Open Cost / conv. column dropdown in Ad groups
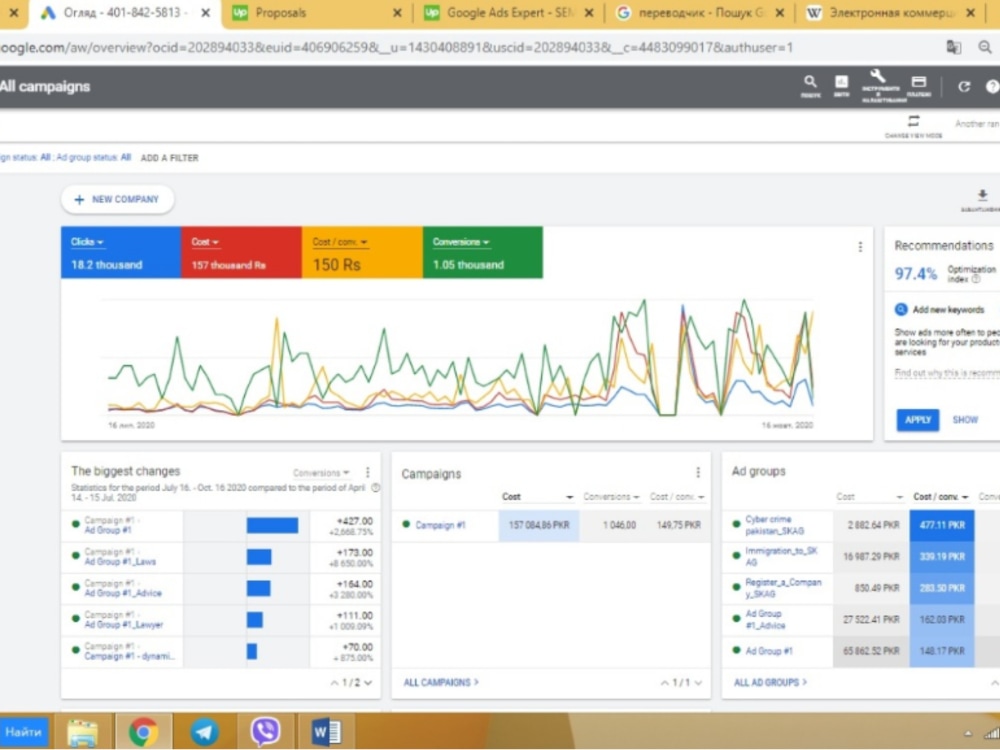The image size is (1000, 750). [941, 497]
